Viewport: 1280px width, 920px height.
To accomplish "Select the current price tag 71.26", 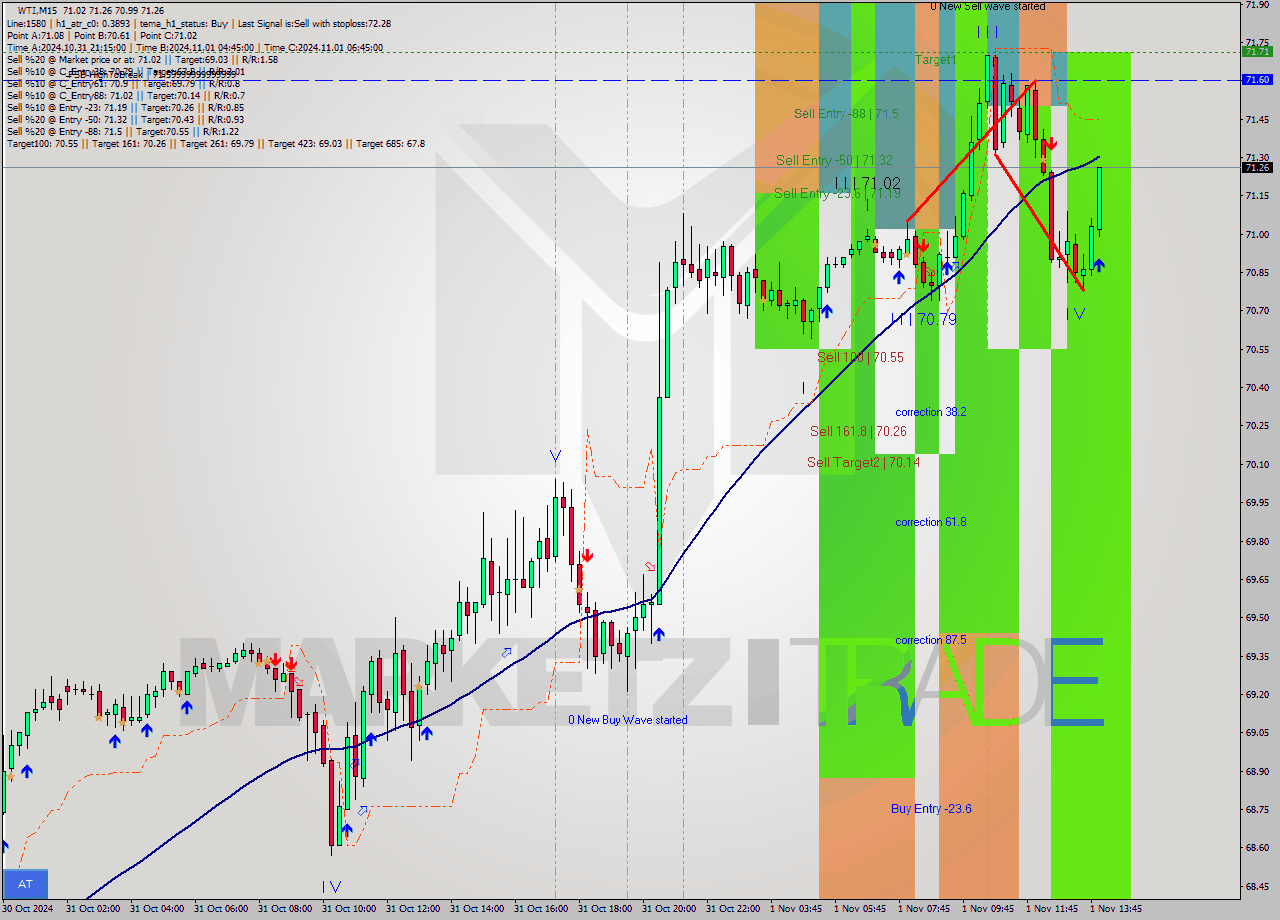I will (x=1257, y=168).
